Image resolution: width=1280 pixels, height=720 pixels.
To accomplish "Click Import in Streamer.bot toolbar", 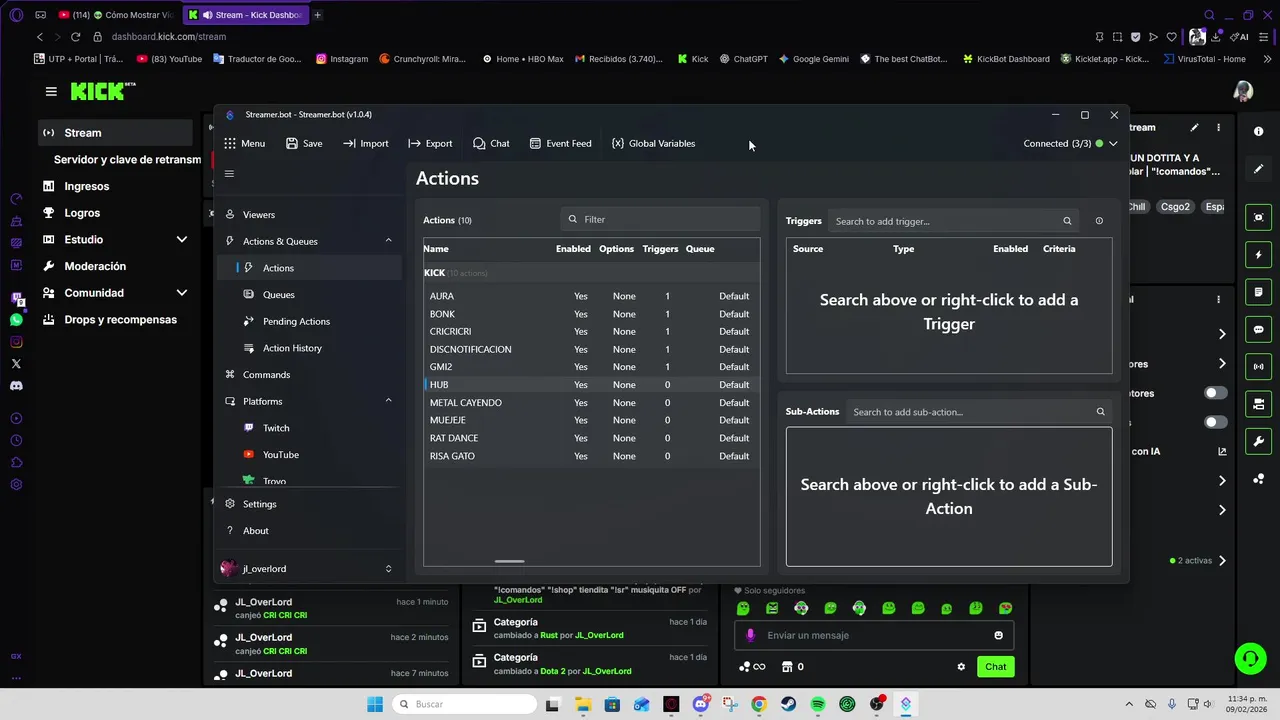I will coord(365,143).
